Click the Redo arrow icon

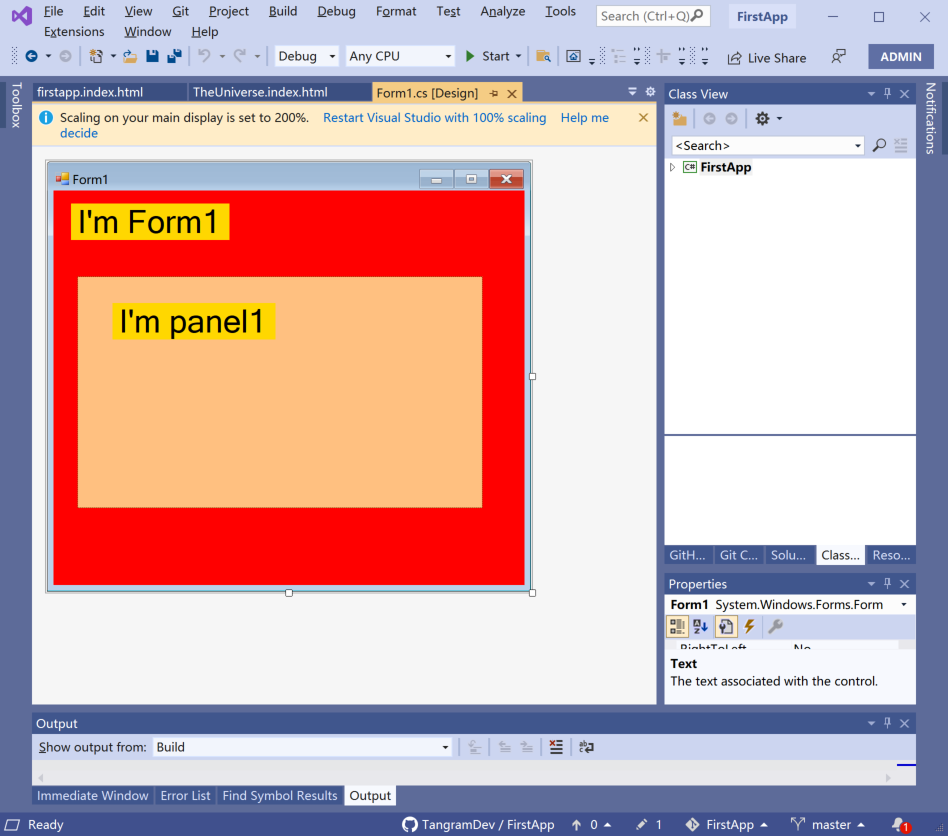click(x=240, y=56)
